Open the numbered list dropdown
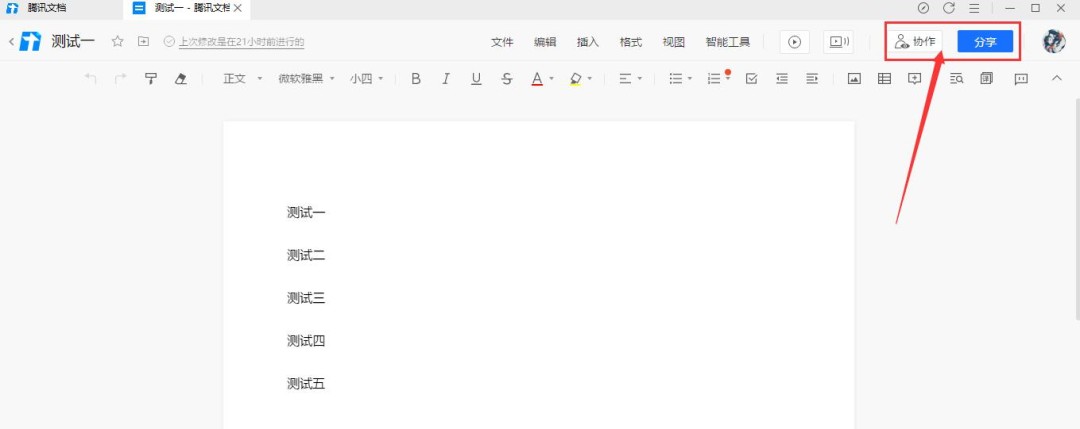Image resolution: width=1080 pixels, height=429 pixels. (x=718, y=79)
